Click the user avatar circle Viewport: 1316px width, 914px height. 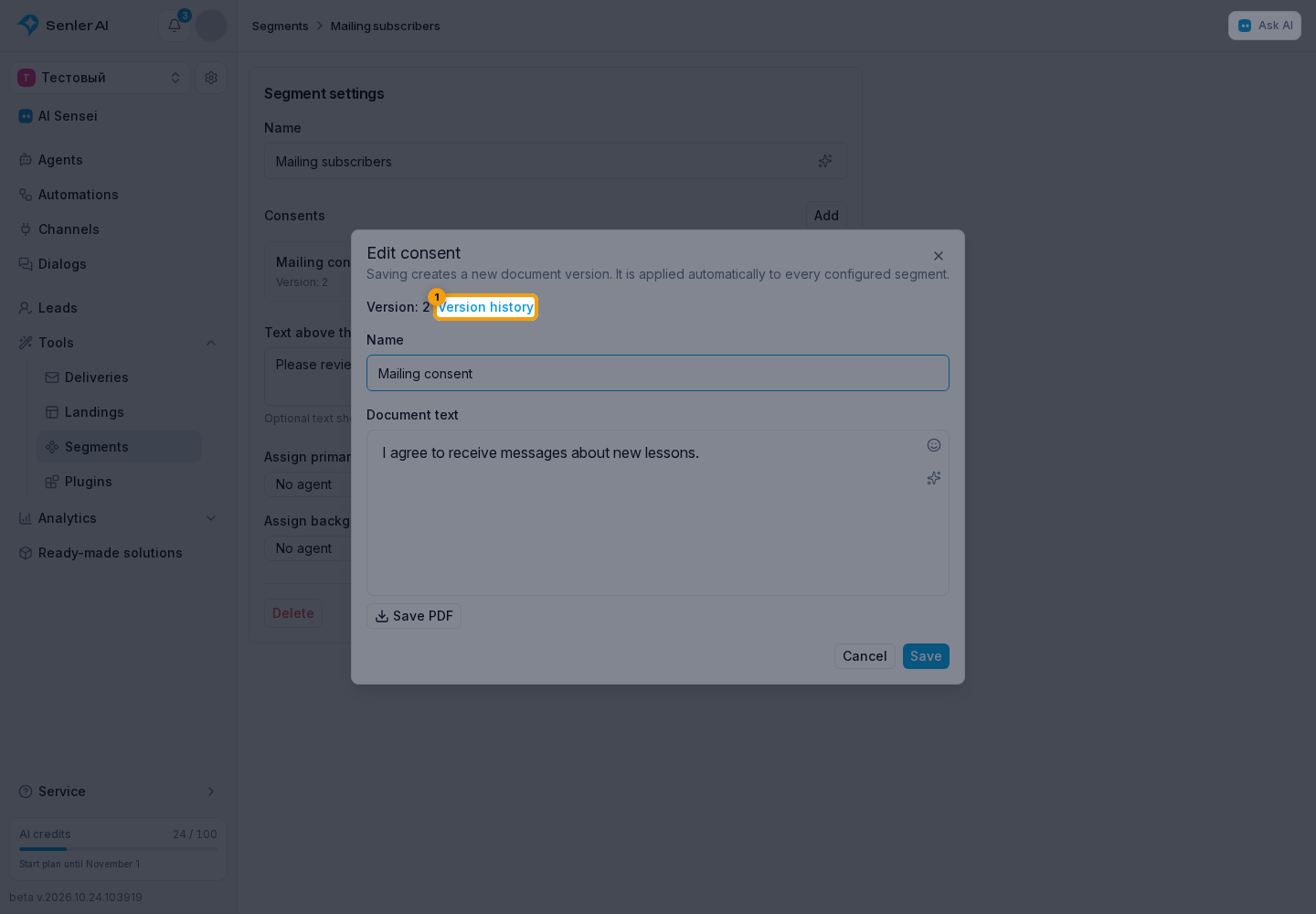coord(211,26)
